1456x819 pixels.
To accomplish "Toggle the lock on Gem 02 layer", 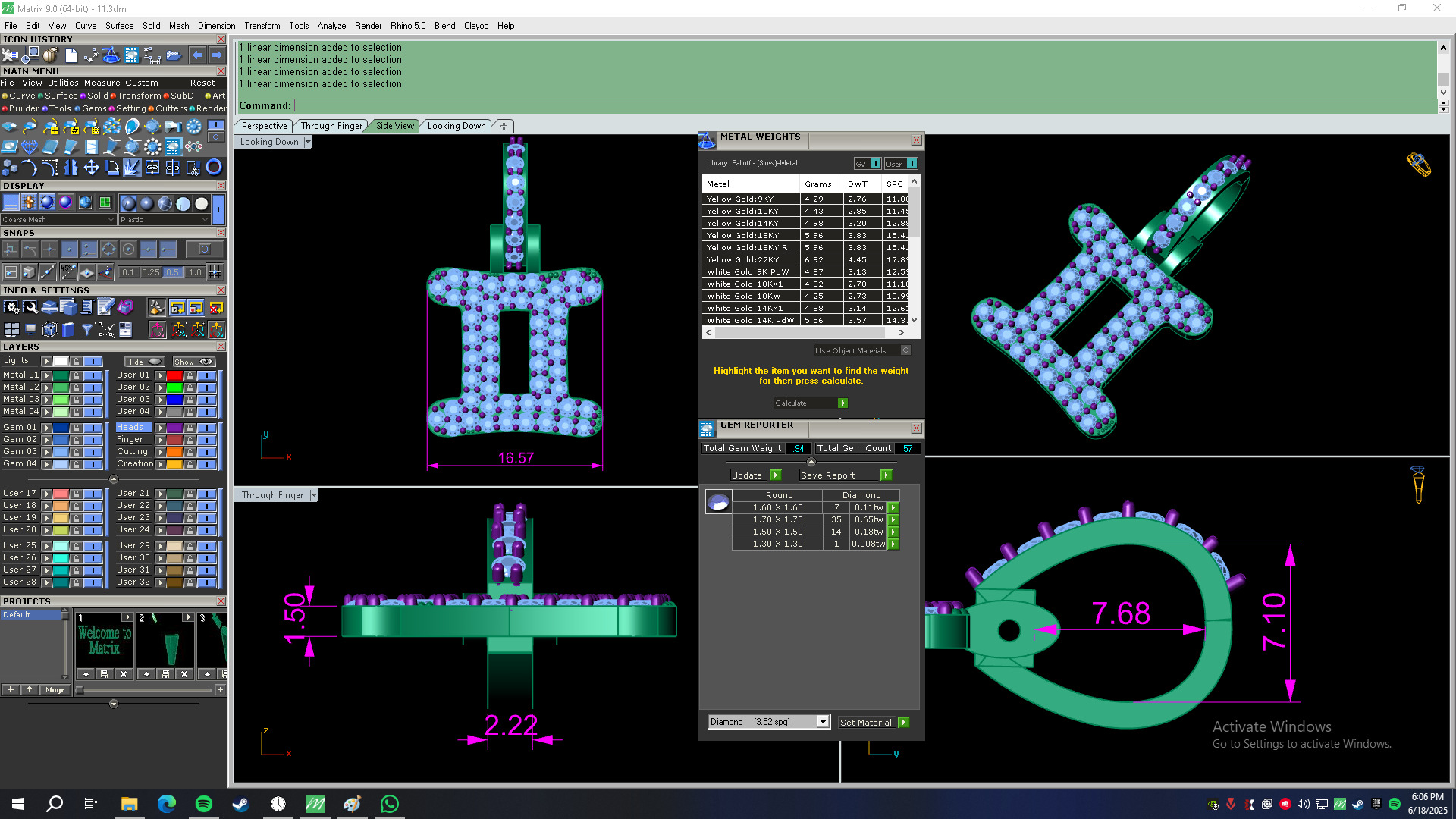I will 76,440.
